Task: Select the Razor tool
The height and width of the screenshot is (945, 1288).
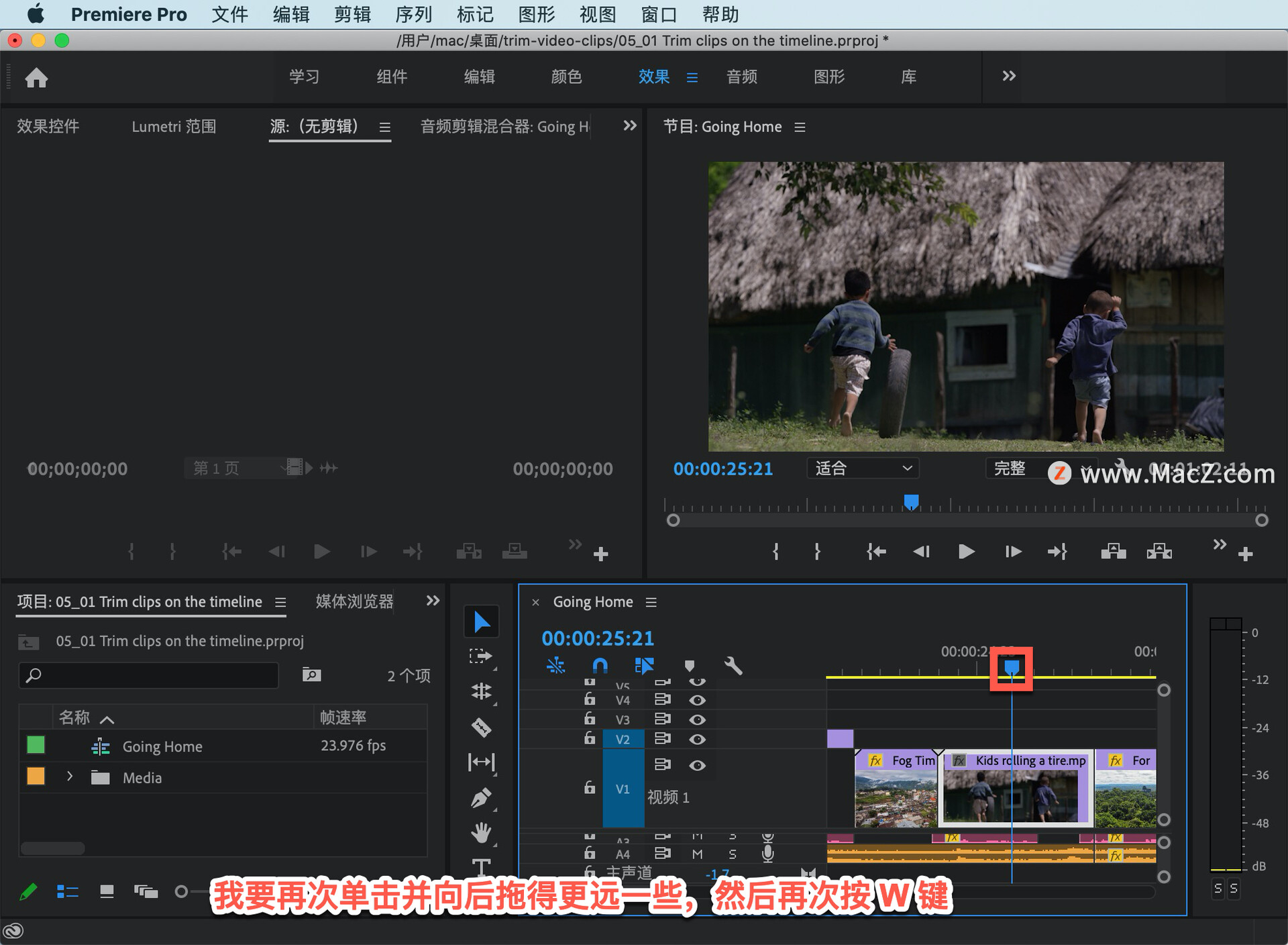Action: click(481, 727)
